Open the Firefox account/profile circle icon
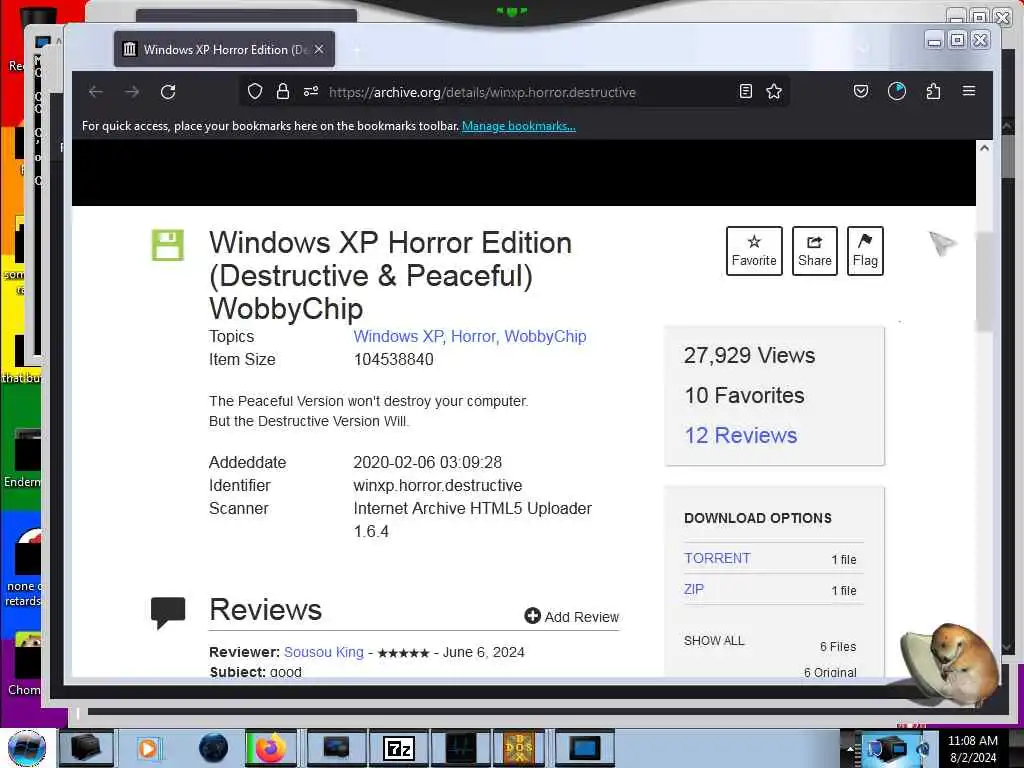Viewport: 1024px width, 768px height. point(897,91)
